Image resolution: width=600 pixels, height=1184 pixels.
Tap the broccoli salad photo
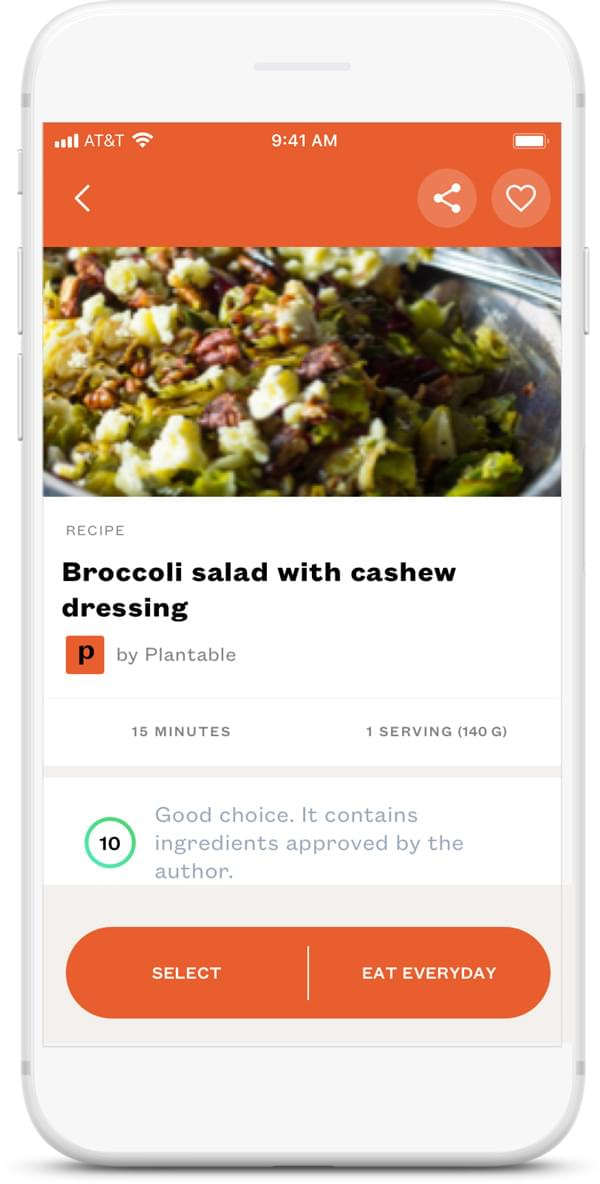click(x=301, y=371)
